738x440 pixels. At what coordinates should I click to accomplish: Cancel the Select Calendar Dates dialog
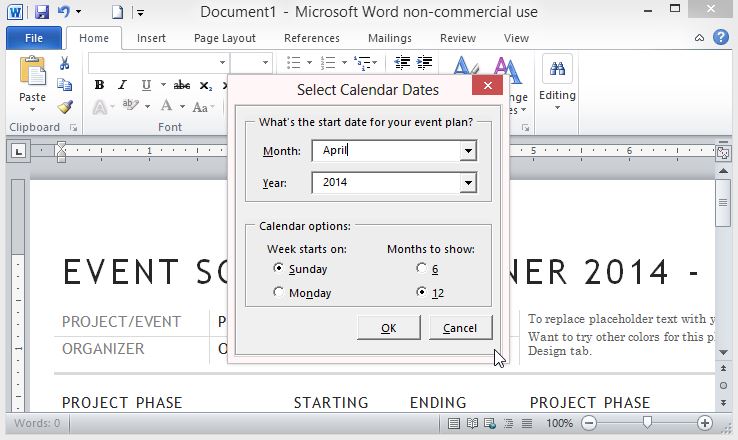[460, 328]
